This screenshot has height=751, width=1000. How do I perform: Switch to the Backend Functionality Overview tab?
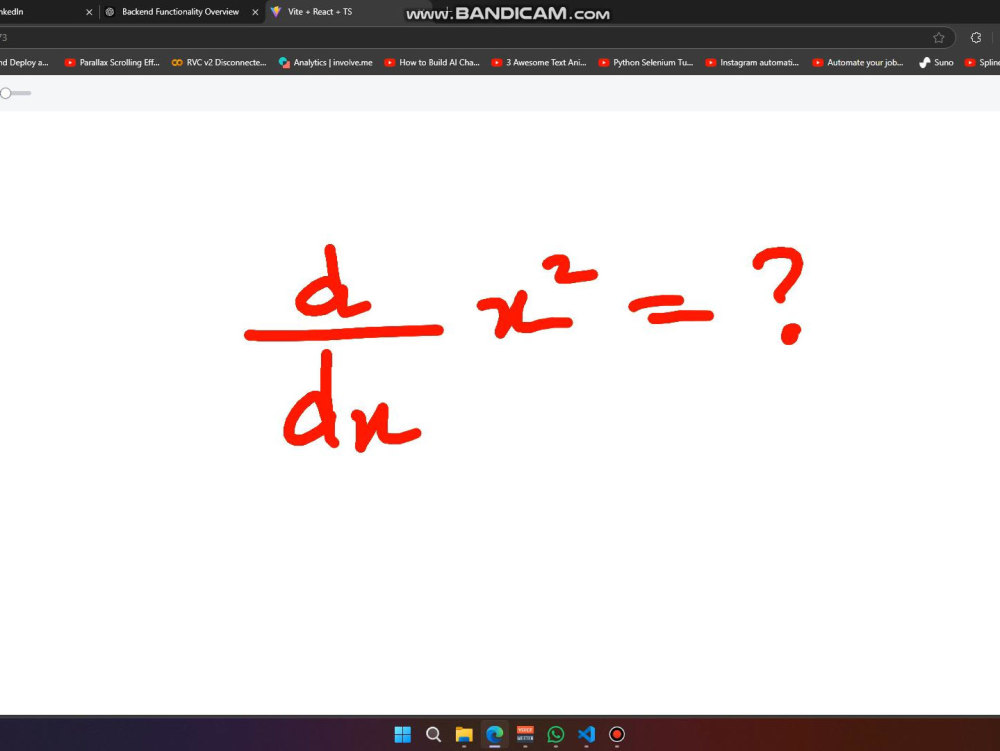[x=180, y=11]
